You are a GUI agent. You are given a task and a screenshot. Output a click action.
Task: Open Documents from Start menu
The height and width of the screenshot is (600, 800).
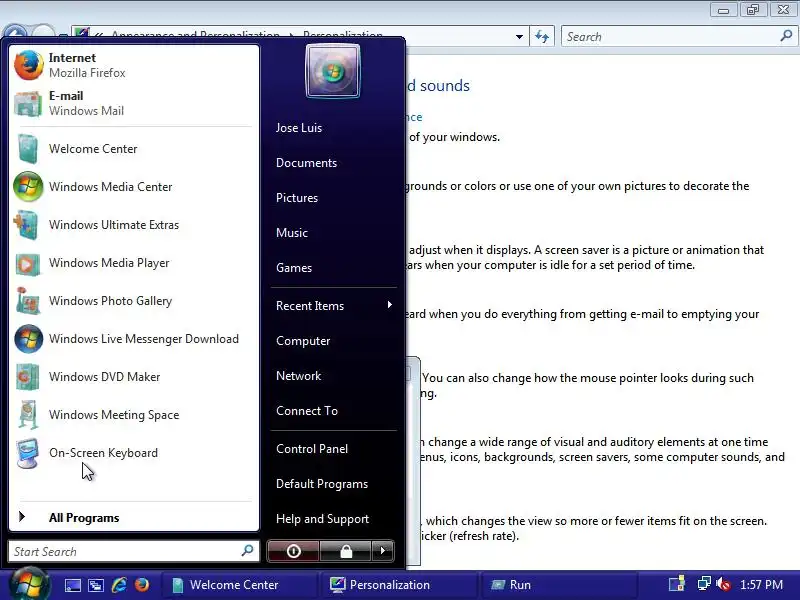pos(306,163)
